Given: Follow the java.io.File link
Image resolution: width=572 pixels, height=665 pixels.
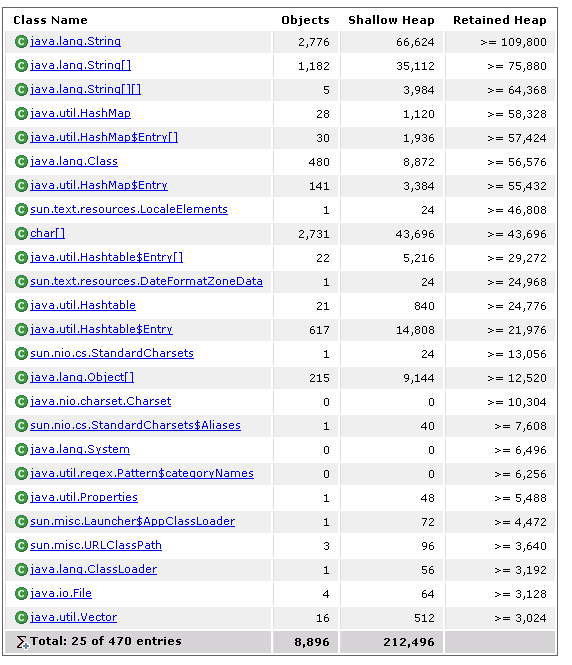Looking at the screenshot, I should [x=61, y=593].
